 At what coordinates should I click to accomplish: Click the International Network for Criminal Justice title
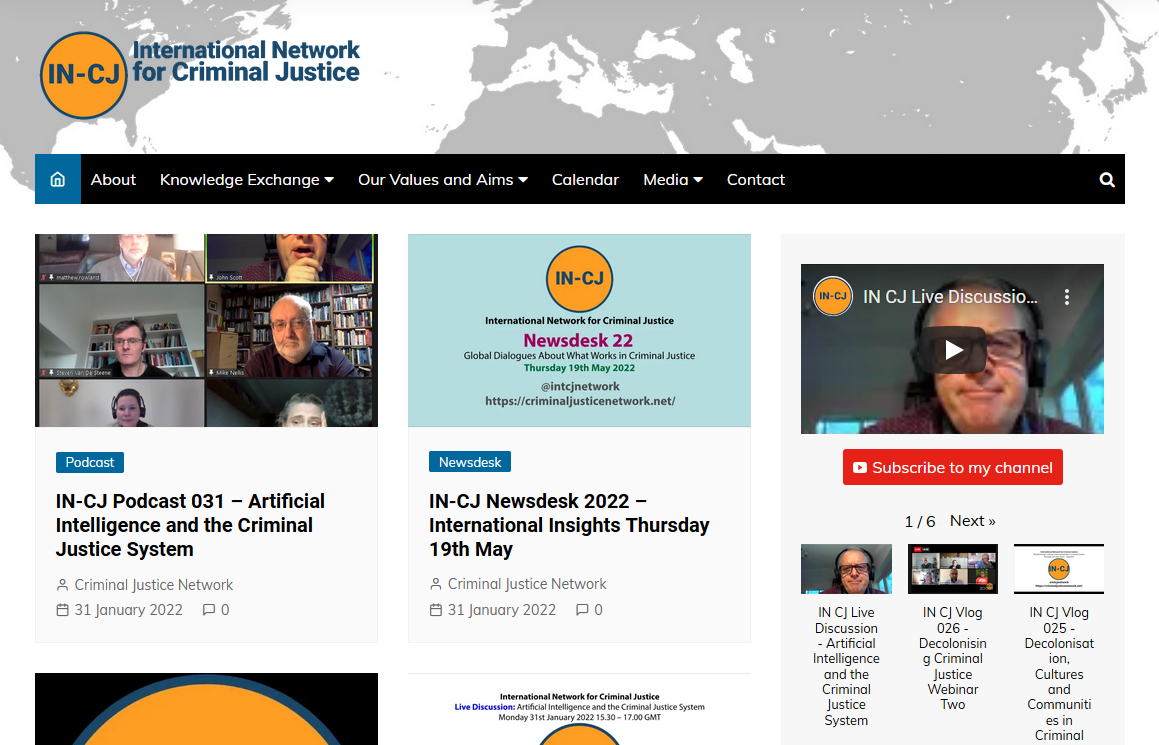(246, 61)
